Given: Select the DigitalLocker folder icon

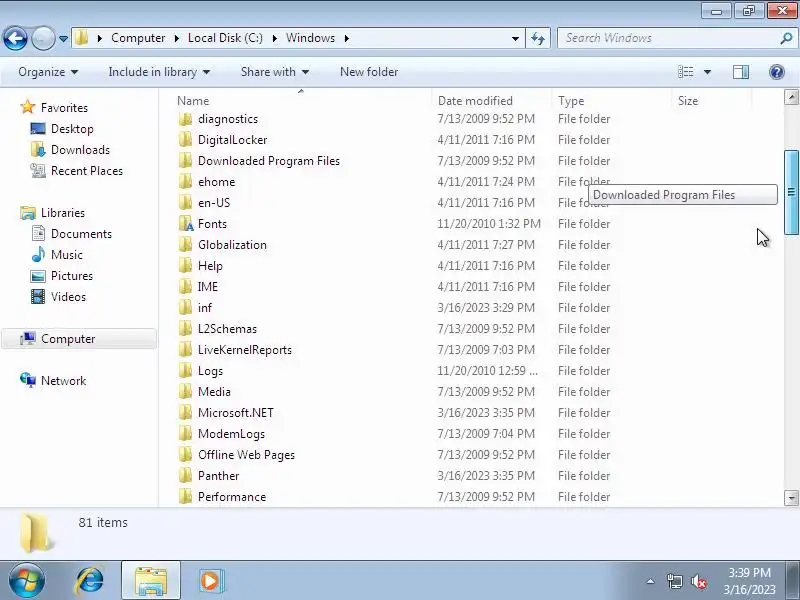Looking at the screenshot, I should point(186,140).
